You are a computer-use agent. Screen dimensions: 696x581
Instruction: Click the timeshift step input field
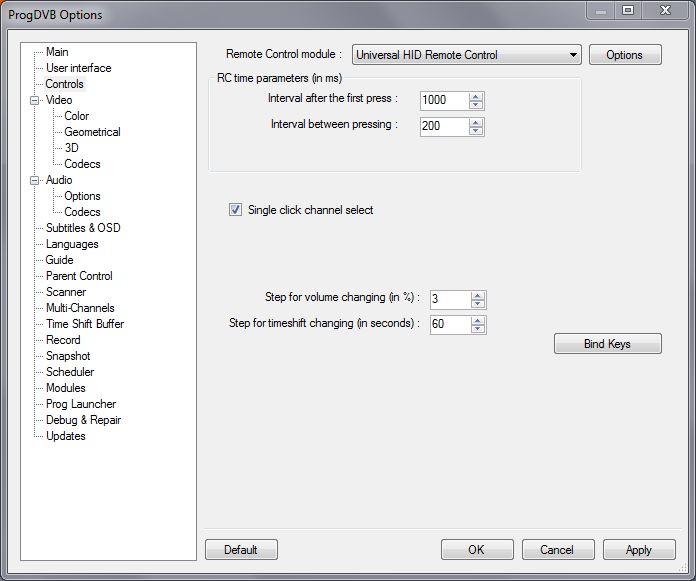click(x=448, y=324)
